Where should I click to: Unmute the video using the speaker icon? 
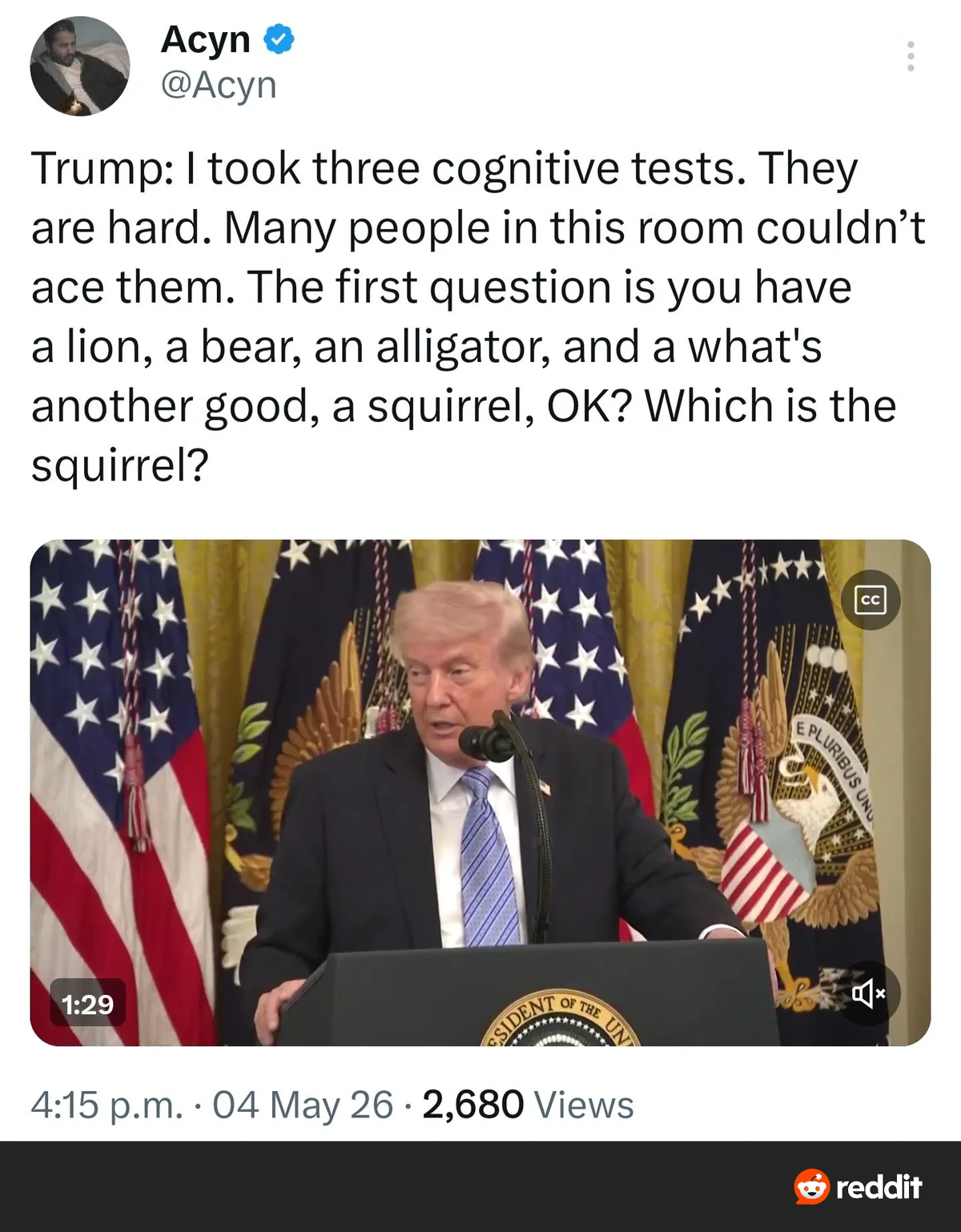tap(870, 994)
